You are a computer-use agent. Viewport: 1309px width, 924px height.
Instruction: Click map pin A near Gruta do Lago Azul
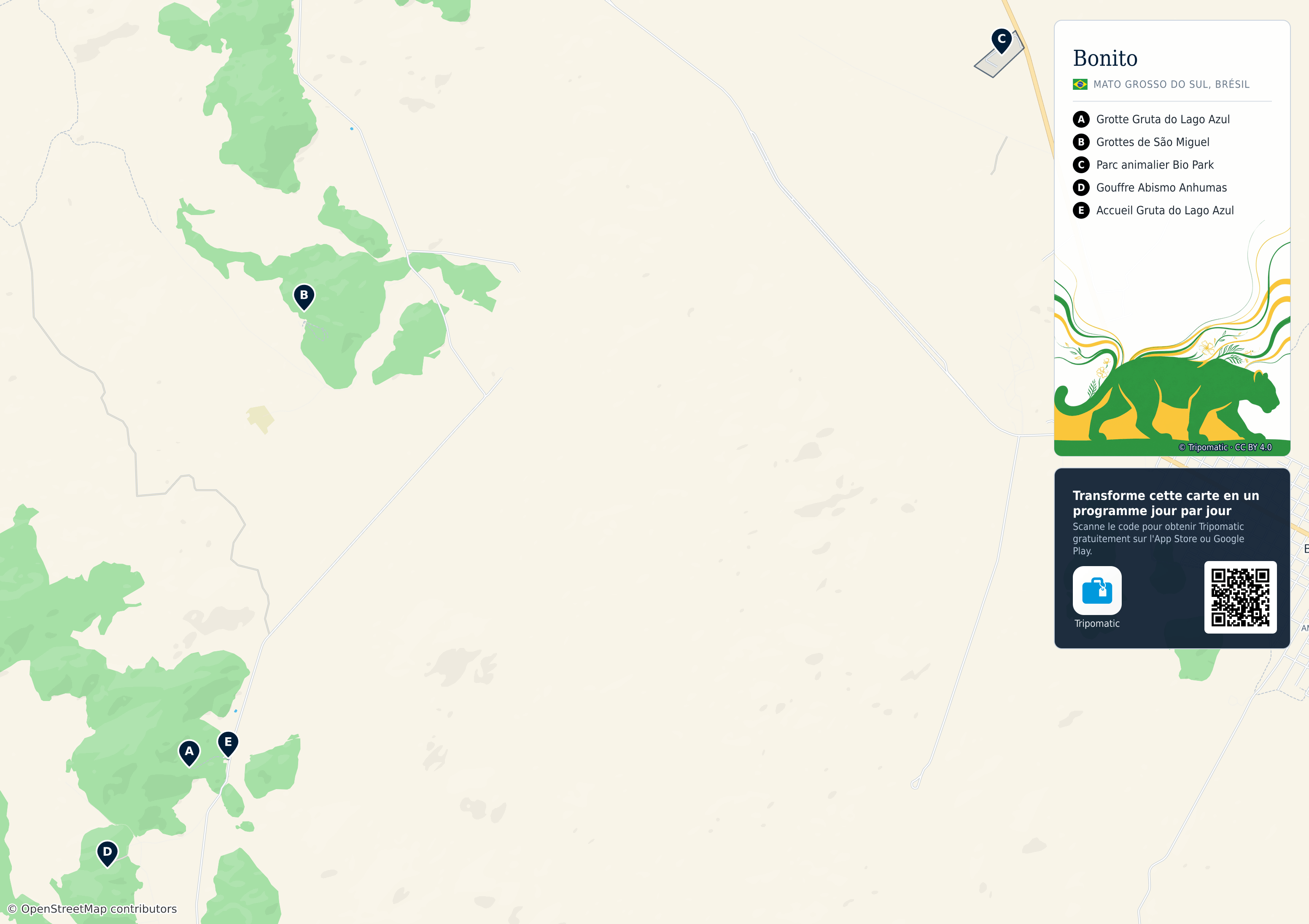189,753
